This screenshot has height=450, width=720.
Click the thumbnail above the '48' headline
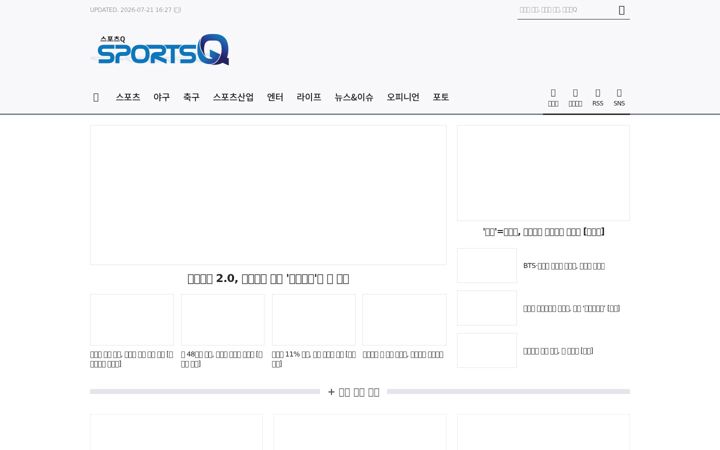pos(223,320)
